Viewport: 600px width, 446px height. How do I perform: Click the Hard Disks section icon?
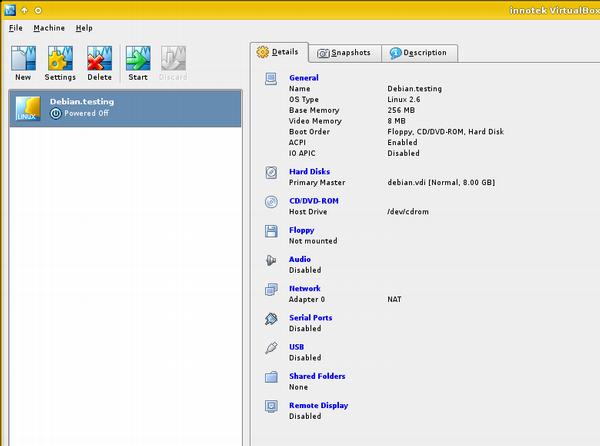[x=271, y=173]
